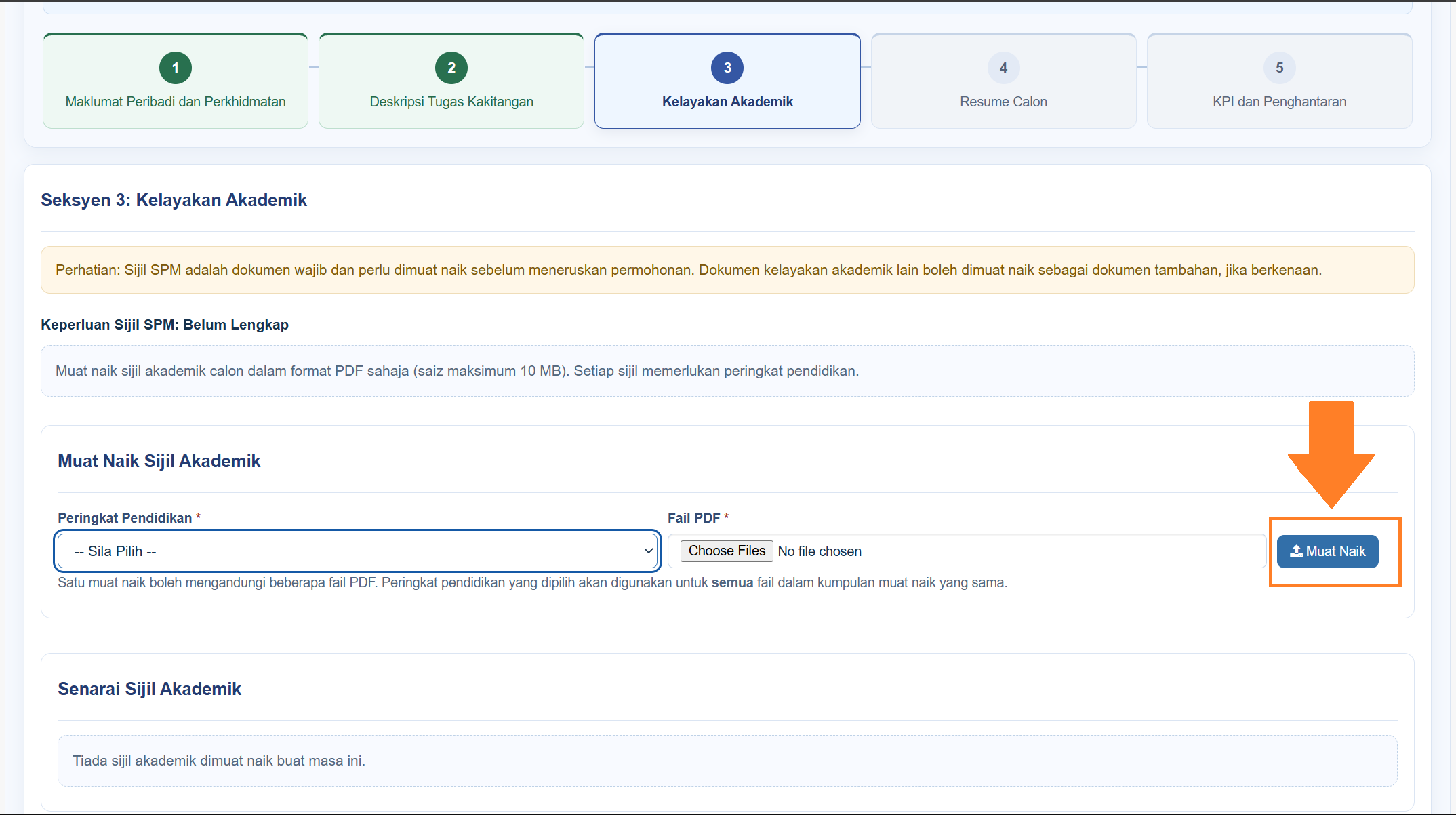The height and width of the screenshot is (815, 1456).
Task: Click the Fail PDF field label
Action: pos(693,518)
